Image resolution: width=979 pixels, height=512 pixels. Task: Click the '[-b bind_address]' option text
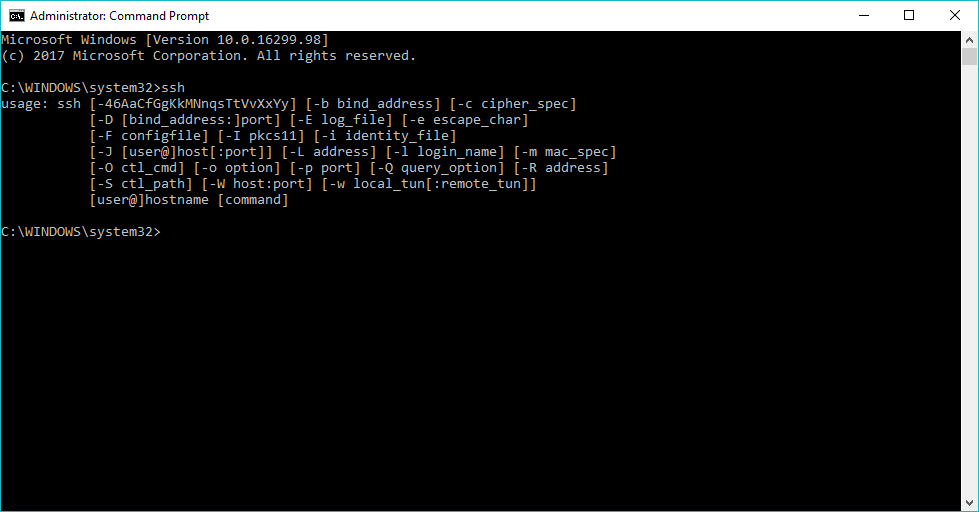tap(373, 104)
